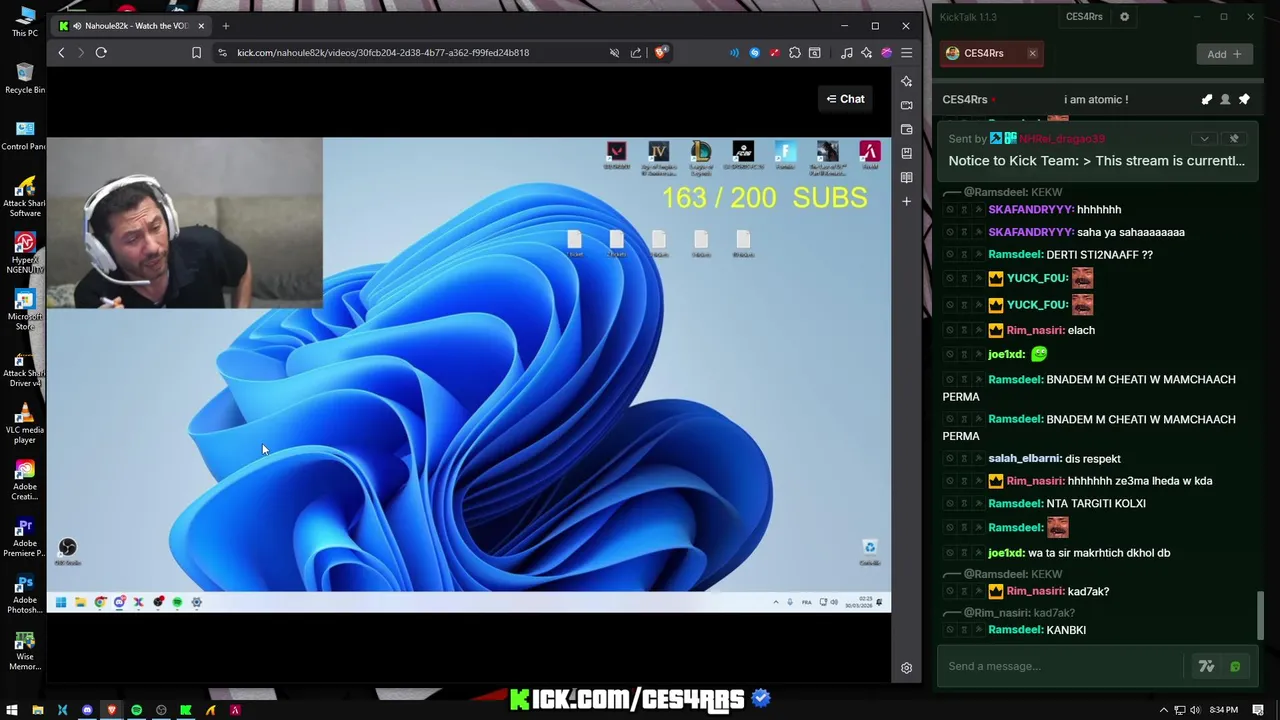This screenshot has height=720, width=1280.
Task: Open Leo AI sparkle icon in toolbar
Action: point(867,53)
